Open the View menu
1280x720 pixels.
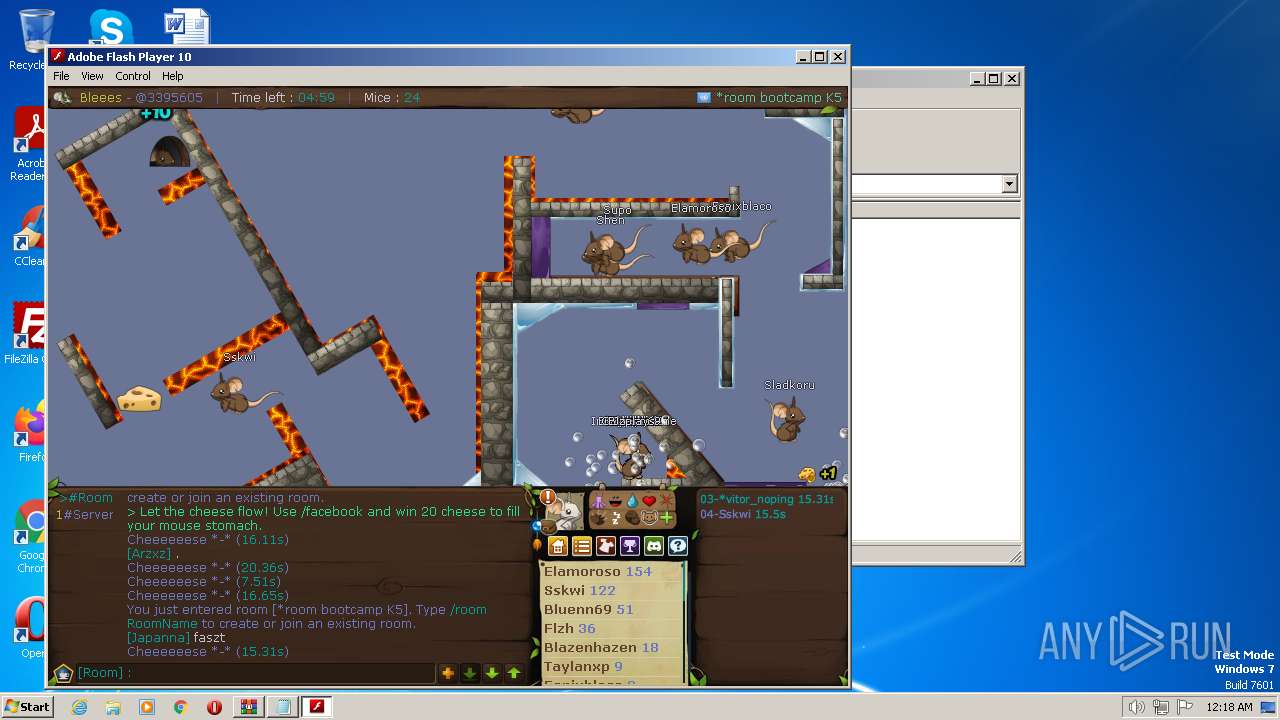(92, 76)
